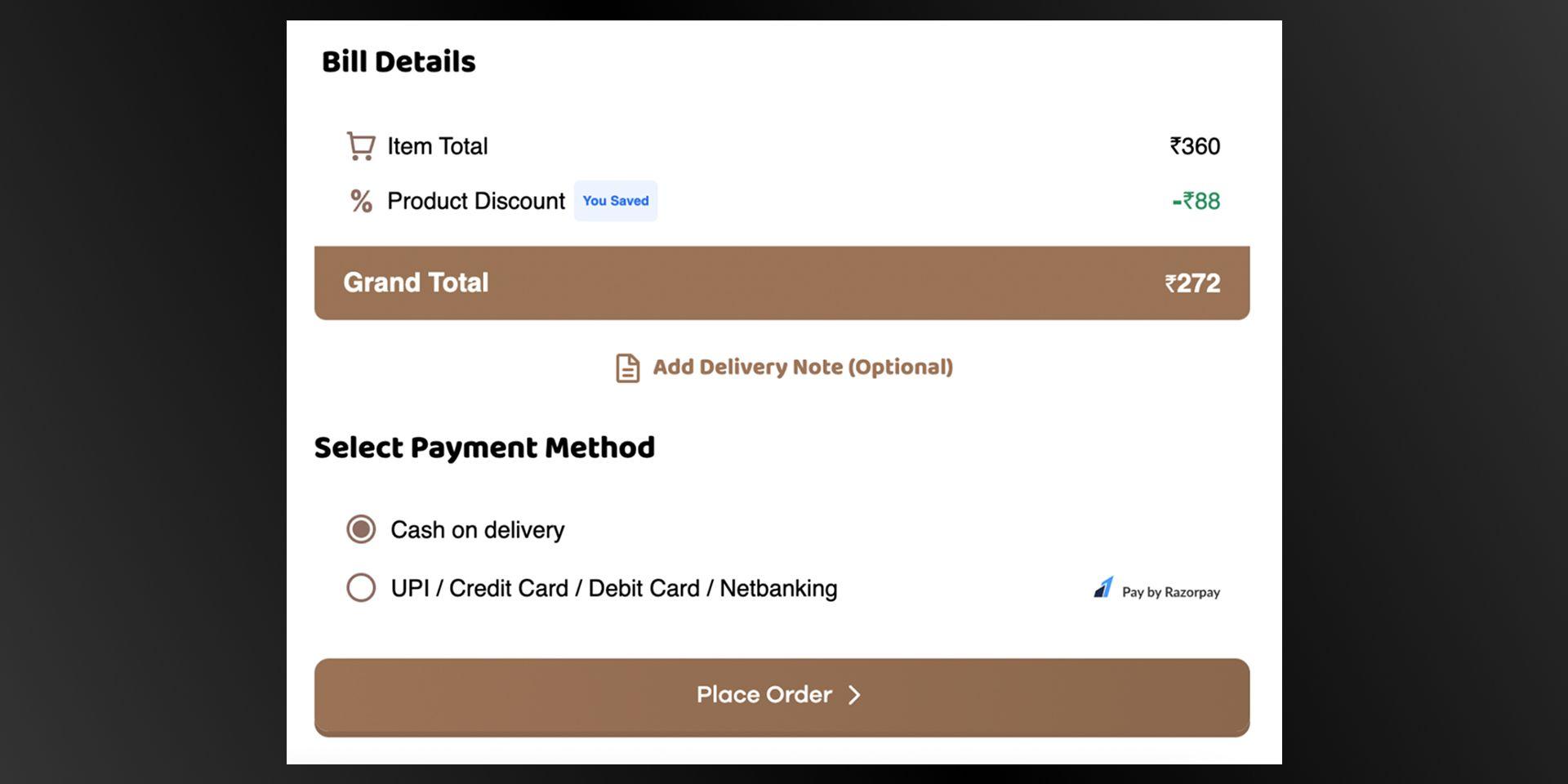This screenshot has width=1568, height=784.
Task: Click the Pay by Razorpay text
Action: pos(1170,592)
